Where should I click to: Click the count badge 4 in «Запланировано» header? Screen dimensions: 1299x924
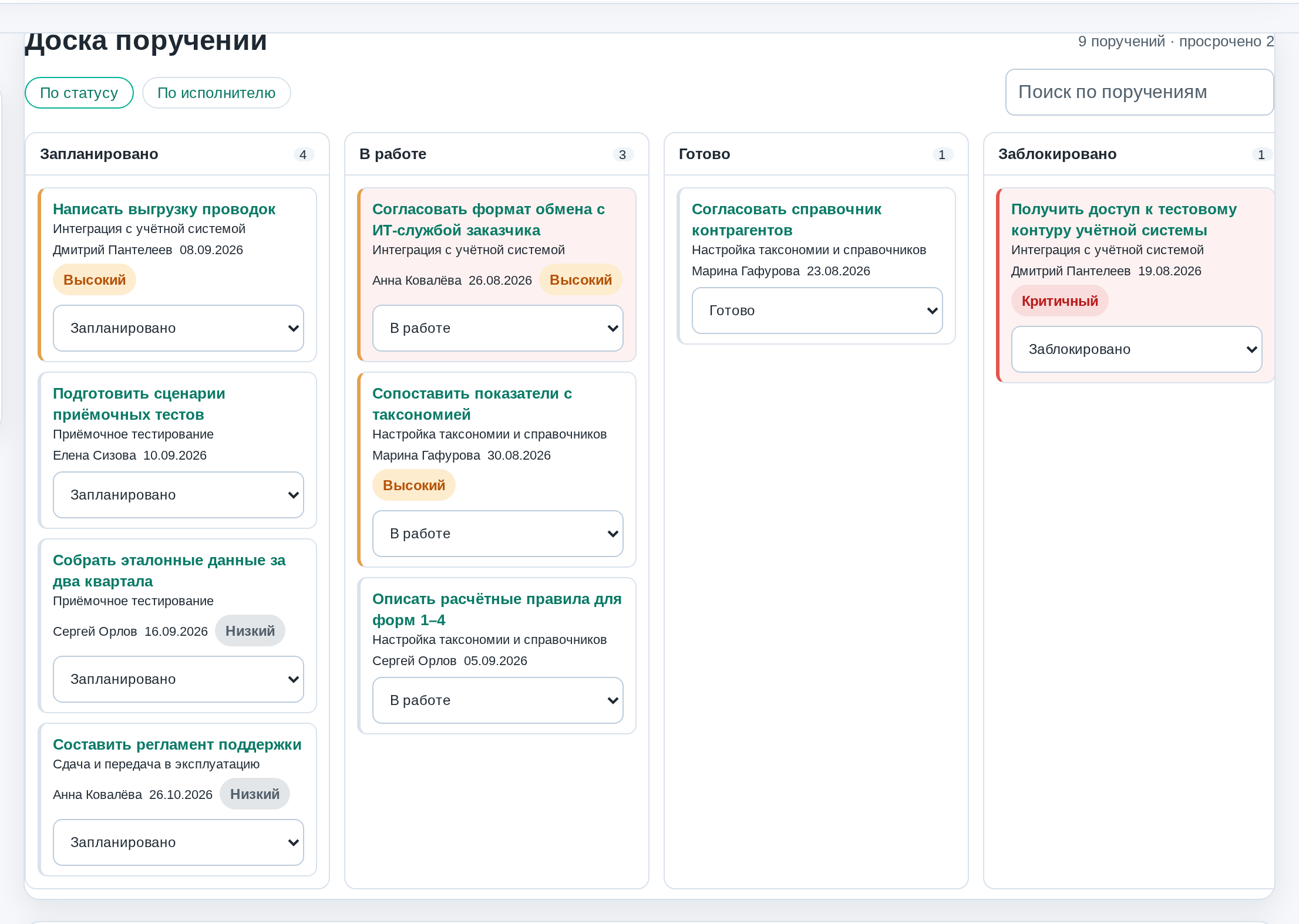pyautogui.click(x=303, y=154)
